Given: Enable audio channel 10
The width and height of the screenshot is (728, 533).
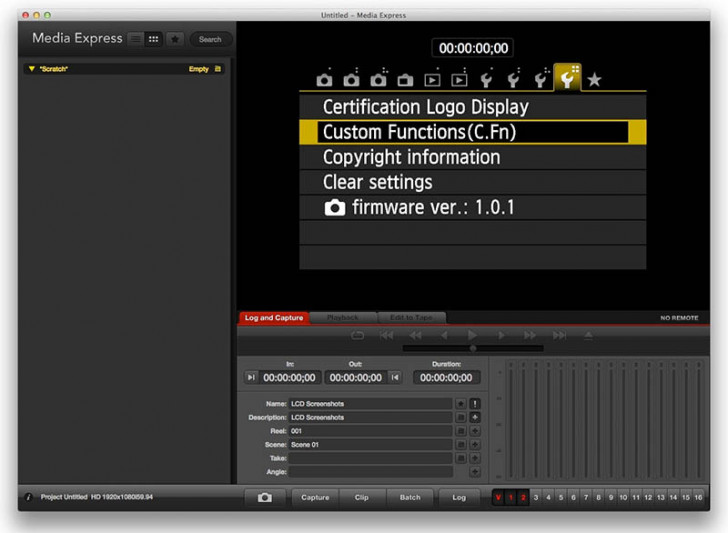Looking at the screenshot, I should coord(624,497).
